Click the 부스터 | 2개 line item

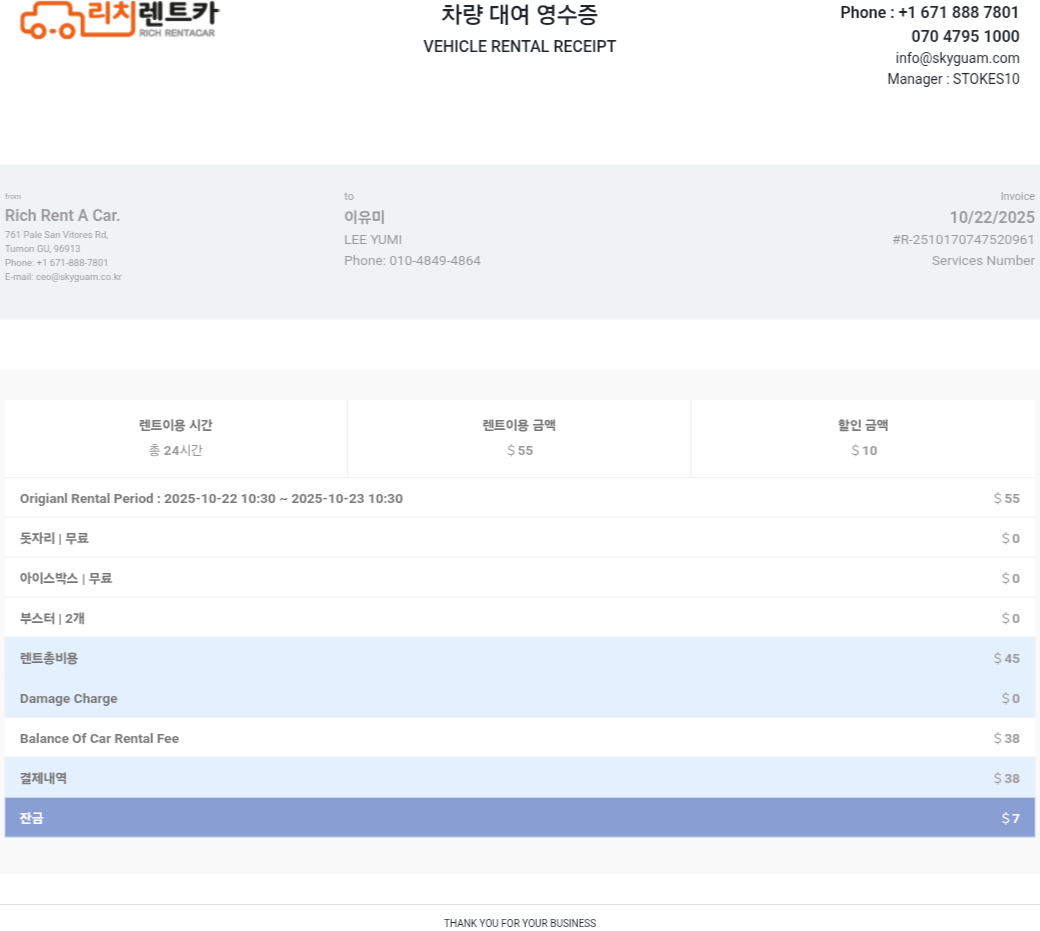52,618
